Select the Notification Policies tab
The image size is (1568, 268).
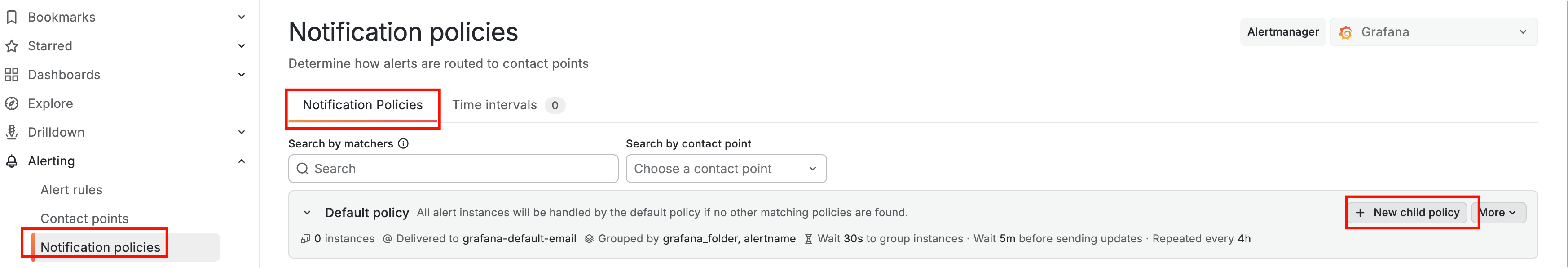[362, 105]
